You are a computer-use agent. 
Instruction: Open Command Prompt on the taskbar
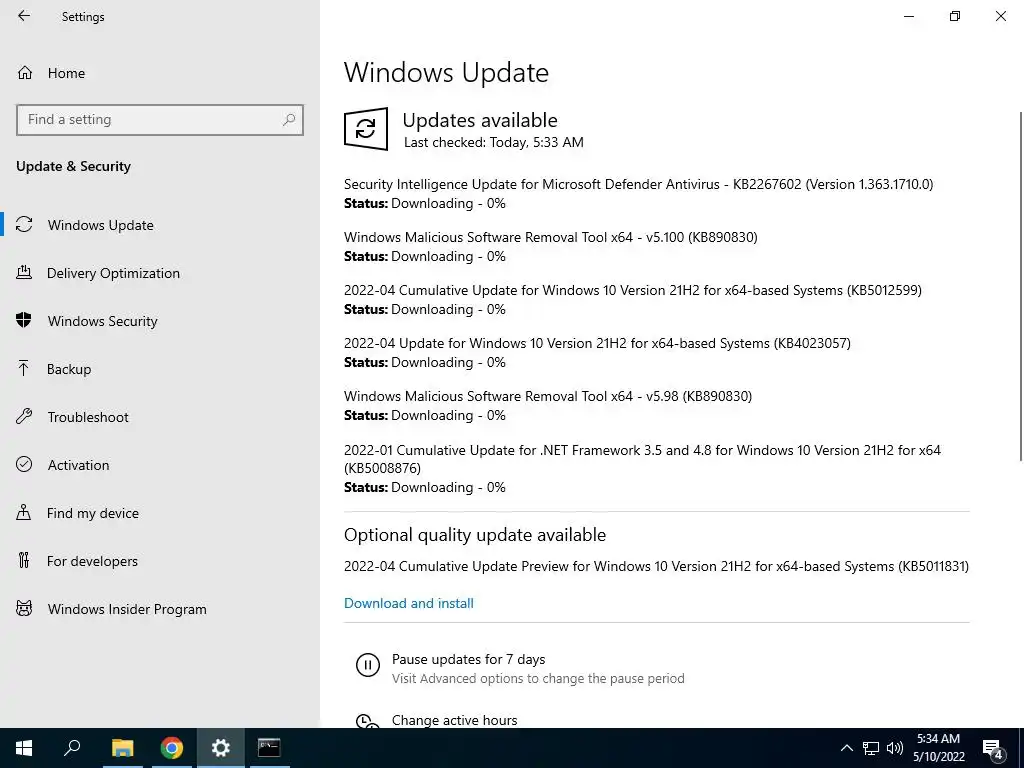pyautogui.click(x=269, y=748)
